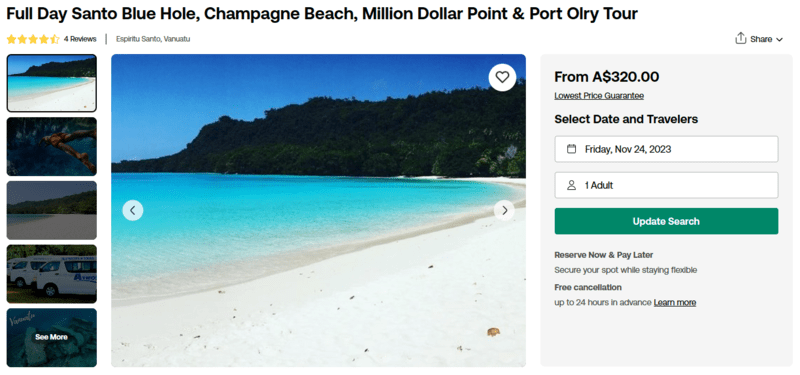Open Learn more about free cancellation
The height and width of the screenshot is (375, 800).
click(674, 303)
